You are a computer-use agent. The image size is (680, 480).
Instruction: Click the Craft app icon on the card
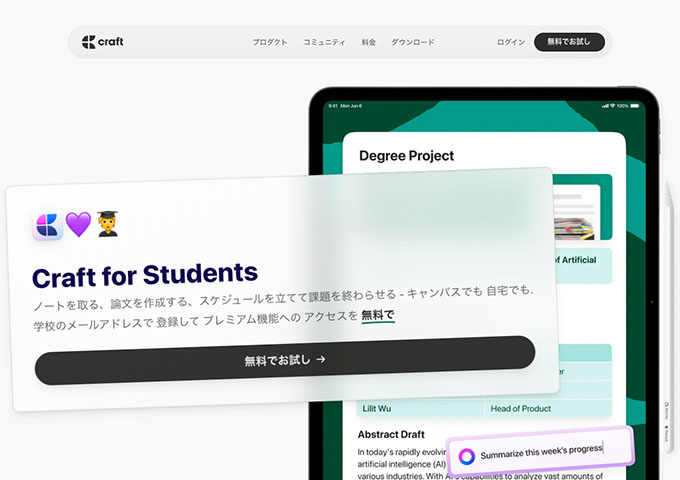point(48,226)
